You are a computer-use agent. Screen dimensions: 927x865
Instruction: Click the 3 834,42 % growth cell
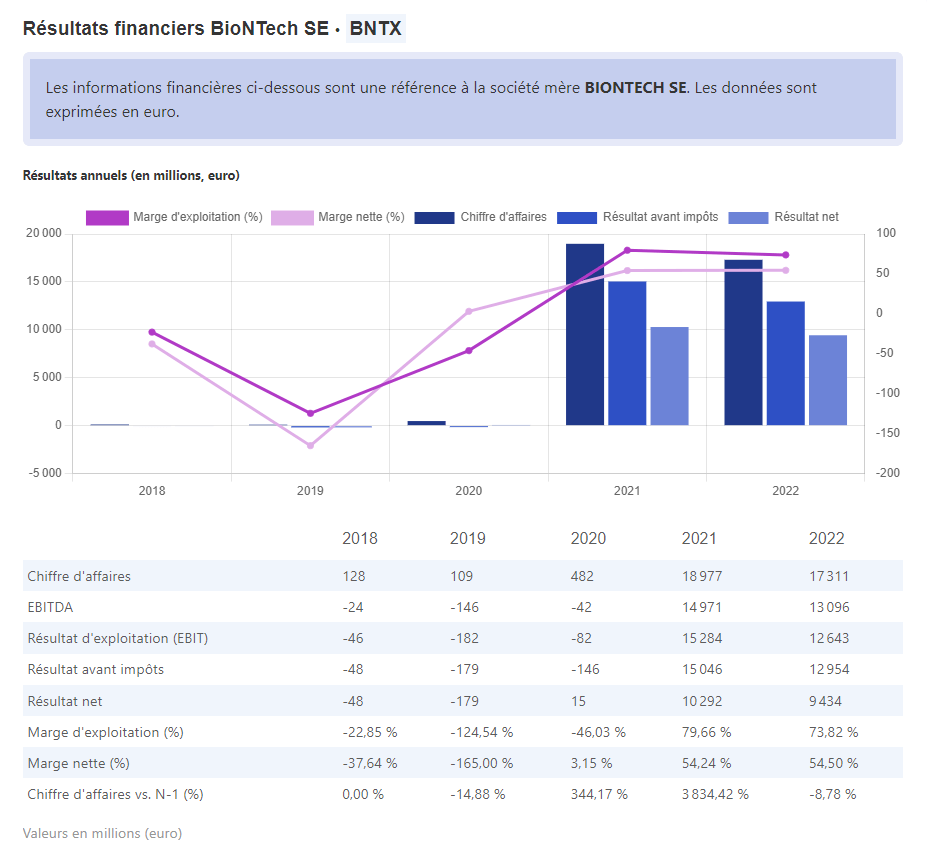[x=715, y=794]
